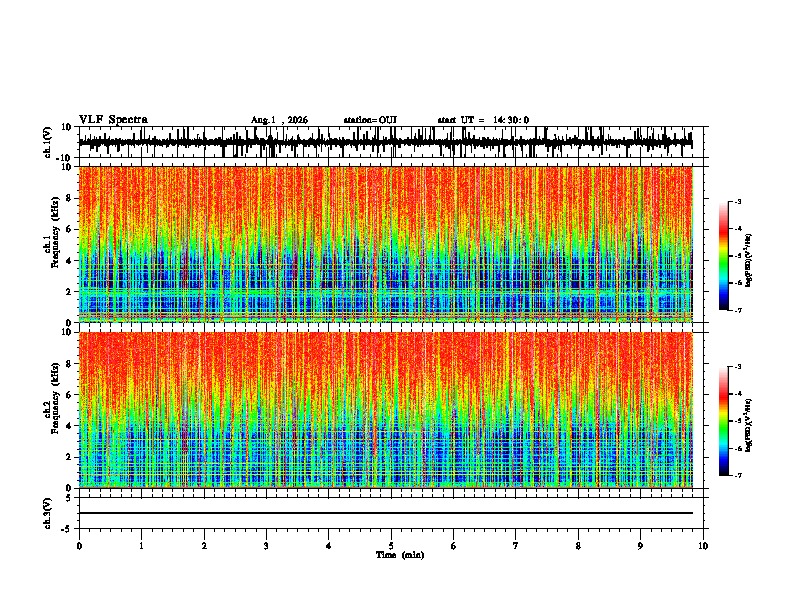Click the ch.1(V) waveform axis label
792x612 pixels.
tap(48, 142)
